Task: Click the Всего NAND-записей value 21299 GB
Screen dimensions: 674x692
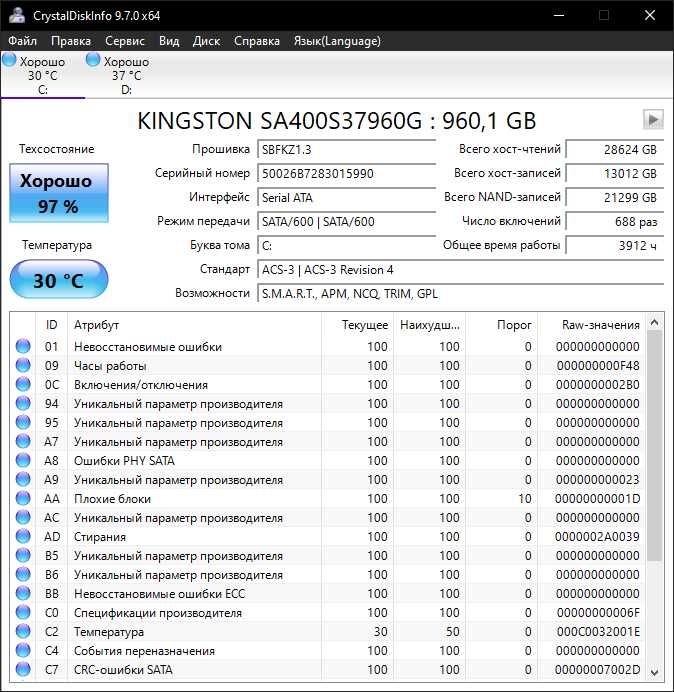Action: (x=614, y=197)
